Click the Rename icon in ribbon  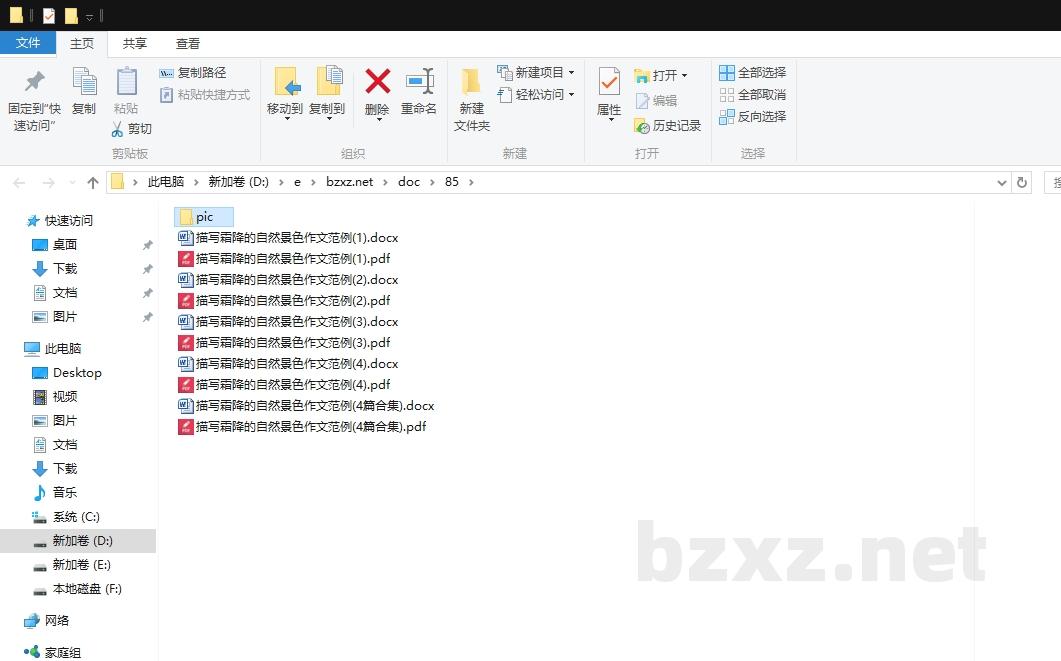point(419,82)
